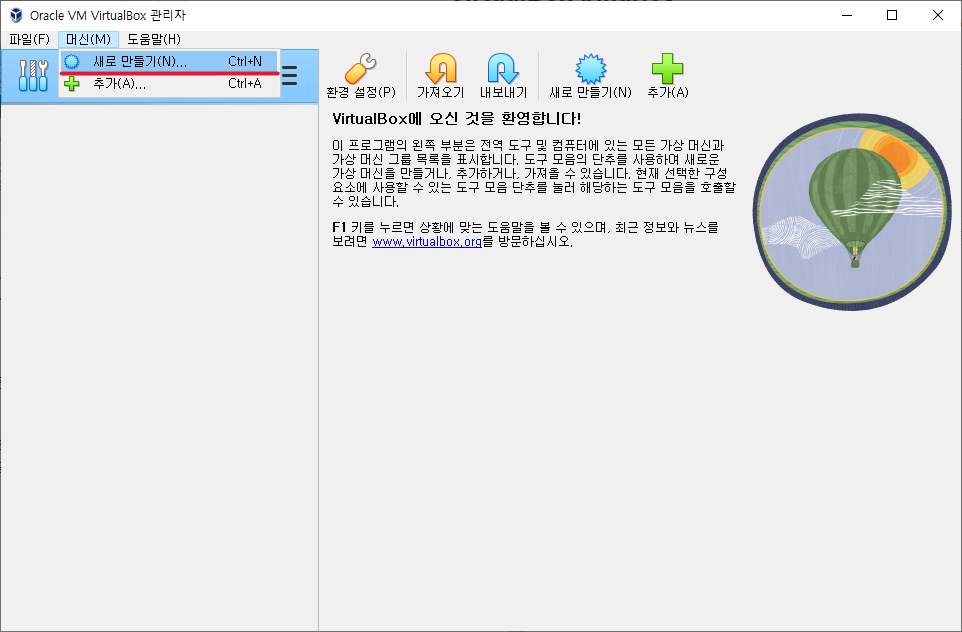Screen dimensions: 962x632
Task: Click the green plus 추가(A) toolbar icon
Action: [x=668, y=69]
